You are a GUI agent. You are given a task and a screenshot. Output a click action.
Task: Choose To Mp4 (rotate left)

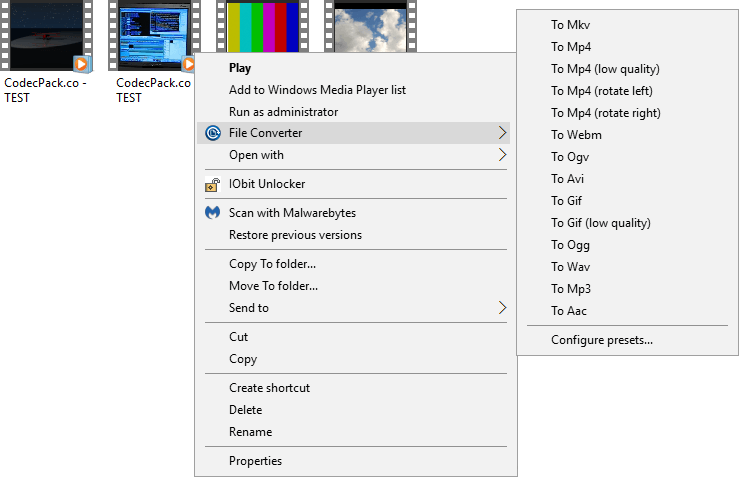tap(603, 91)
